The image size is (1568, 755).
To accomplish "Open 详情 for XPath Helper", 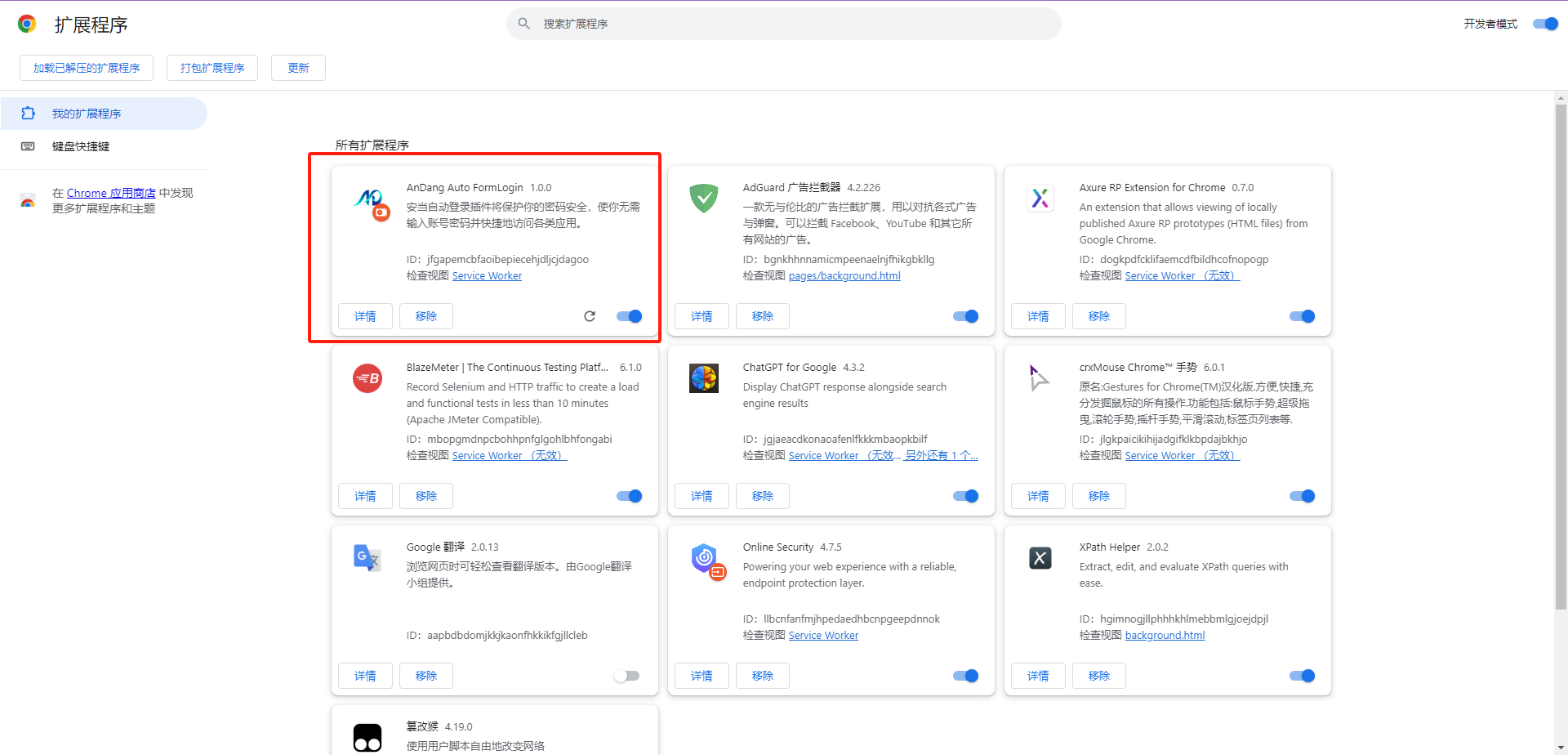I will click(1038, 676).
